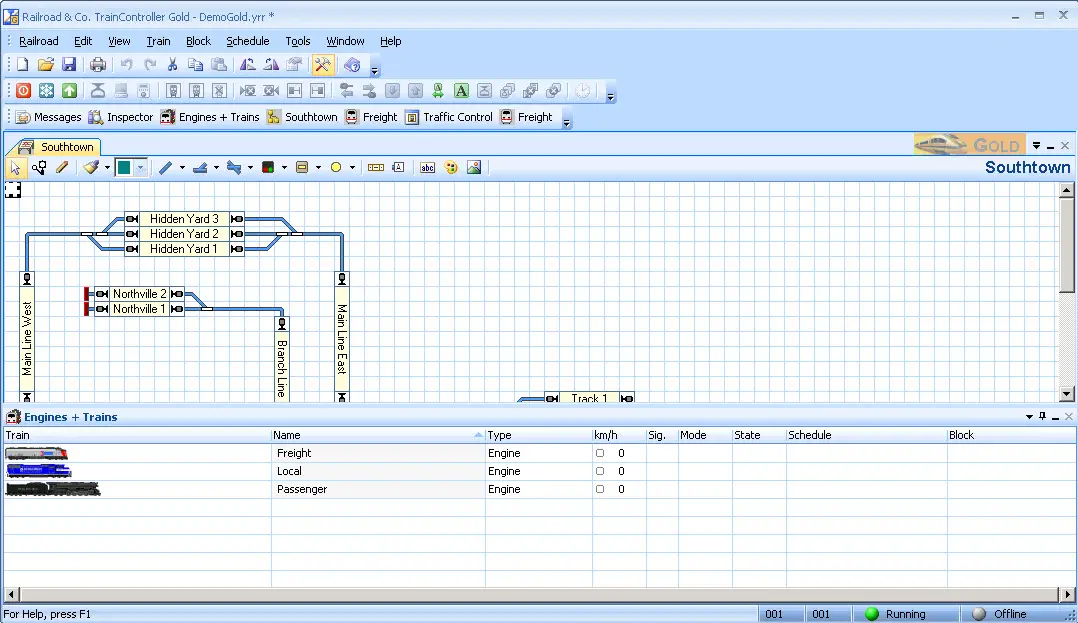
Task: Click the color palette icon
Action: 451,168
